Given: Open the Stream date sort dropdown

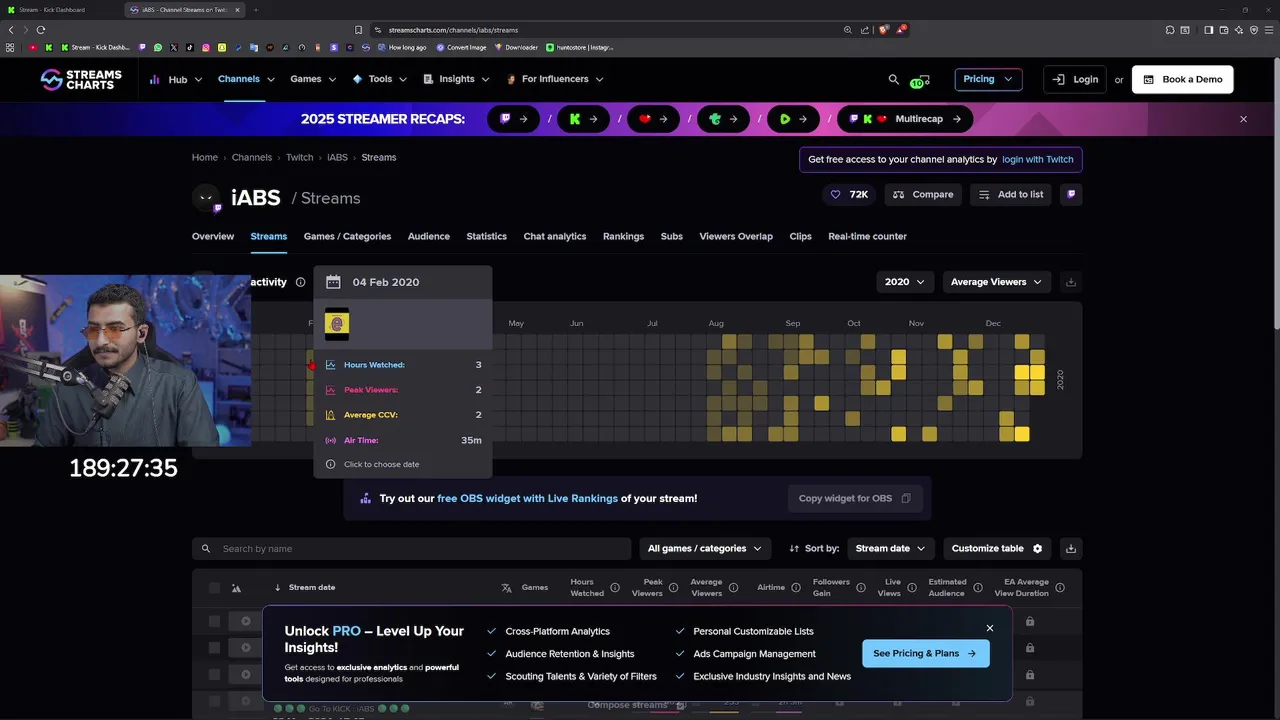Looking at the screenshot, I should click(x=892, y=548).
